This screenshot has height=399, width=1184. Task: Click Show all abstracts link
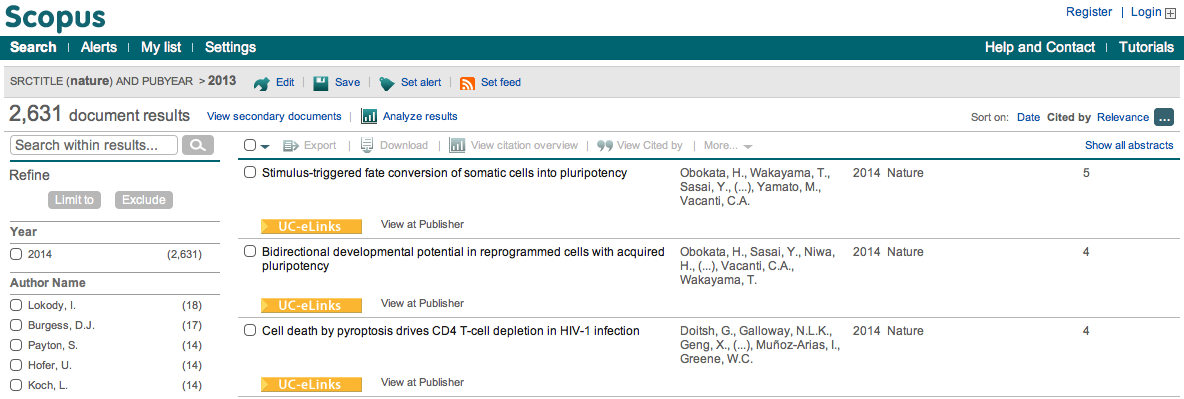[x=1129, y=145]
